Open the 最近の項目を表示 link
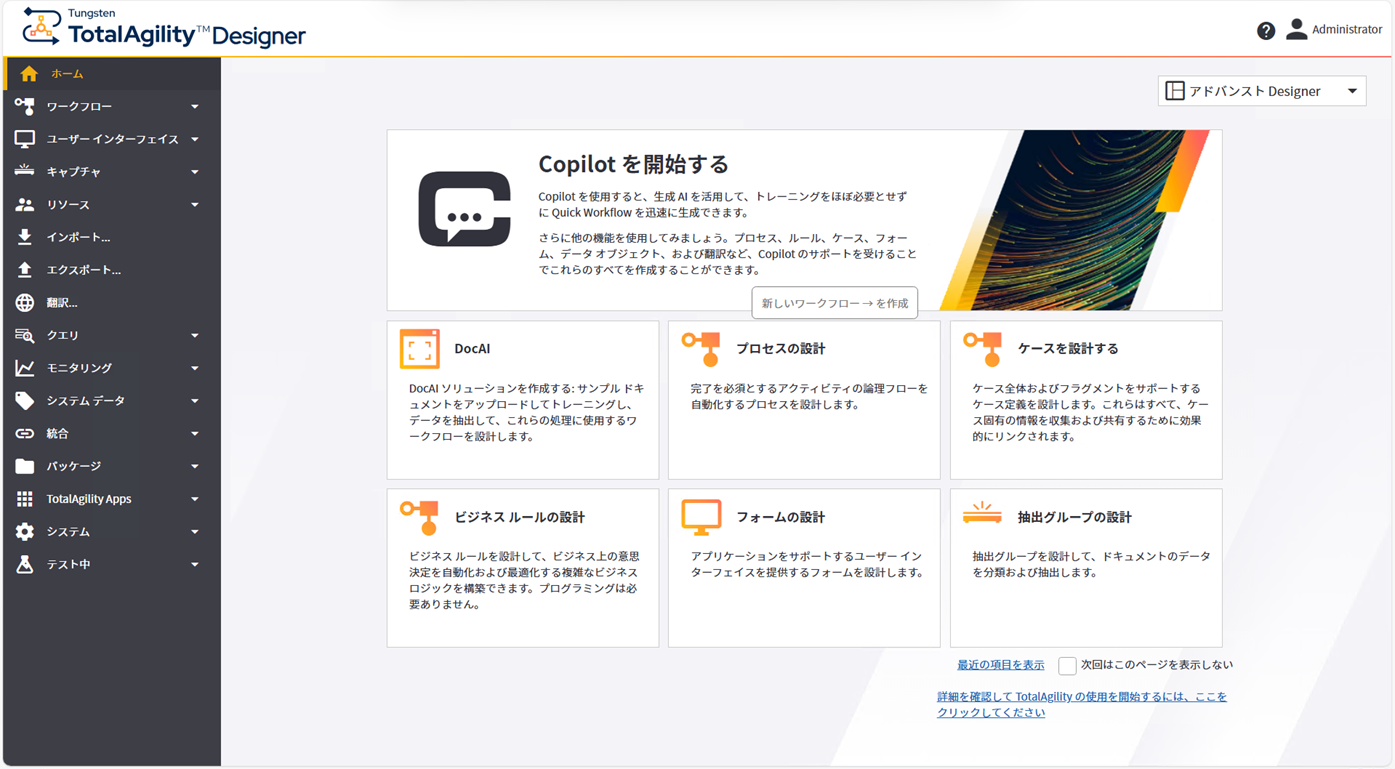The image size is (1395, 769). [x=1001, y=664]
